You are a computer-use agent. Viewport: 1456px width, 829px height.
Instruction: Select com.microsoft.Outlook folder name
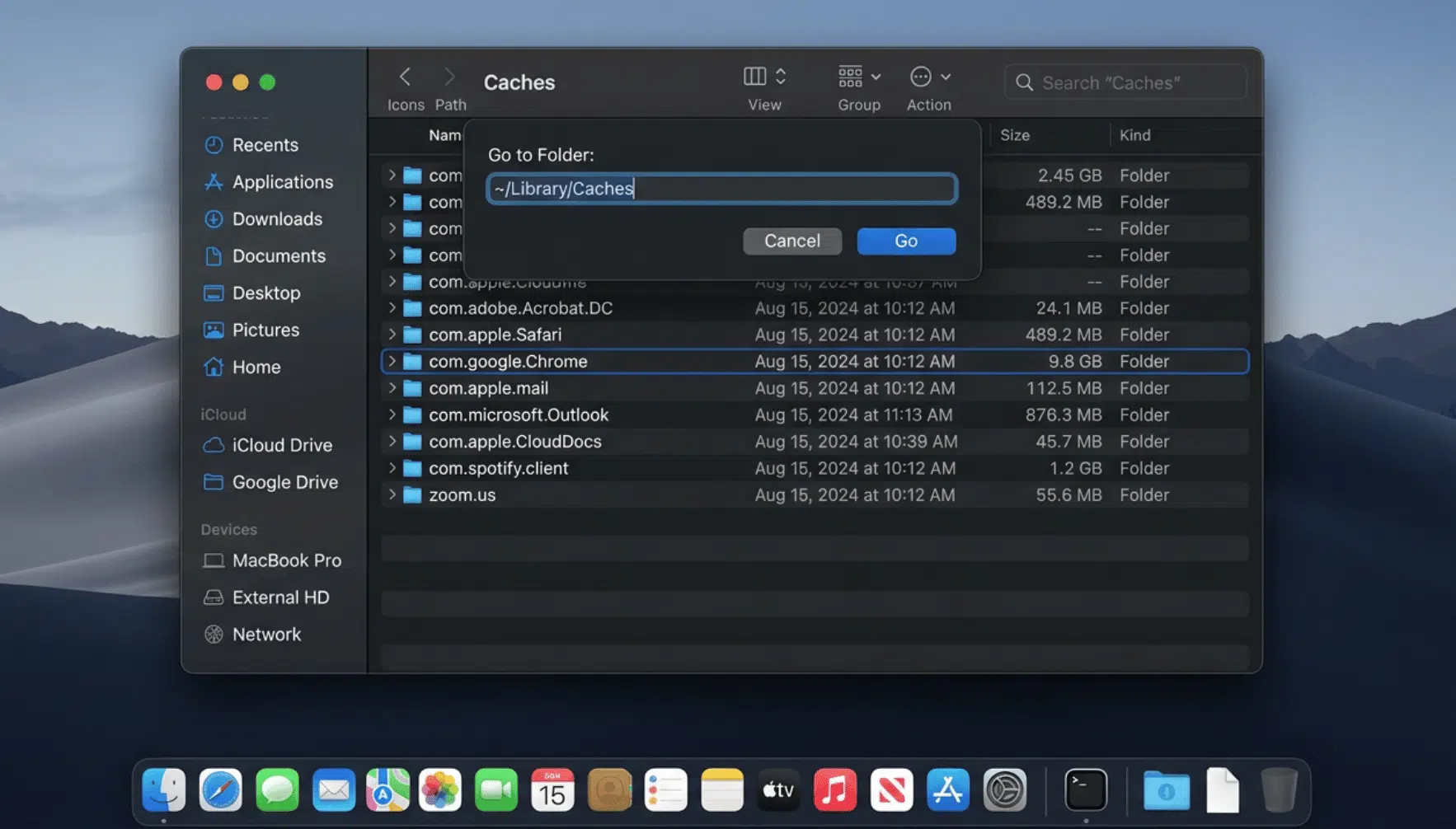(x=519, y=414)
